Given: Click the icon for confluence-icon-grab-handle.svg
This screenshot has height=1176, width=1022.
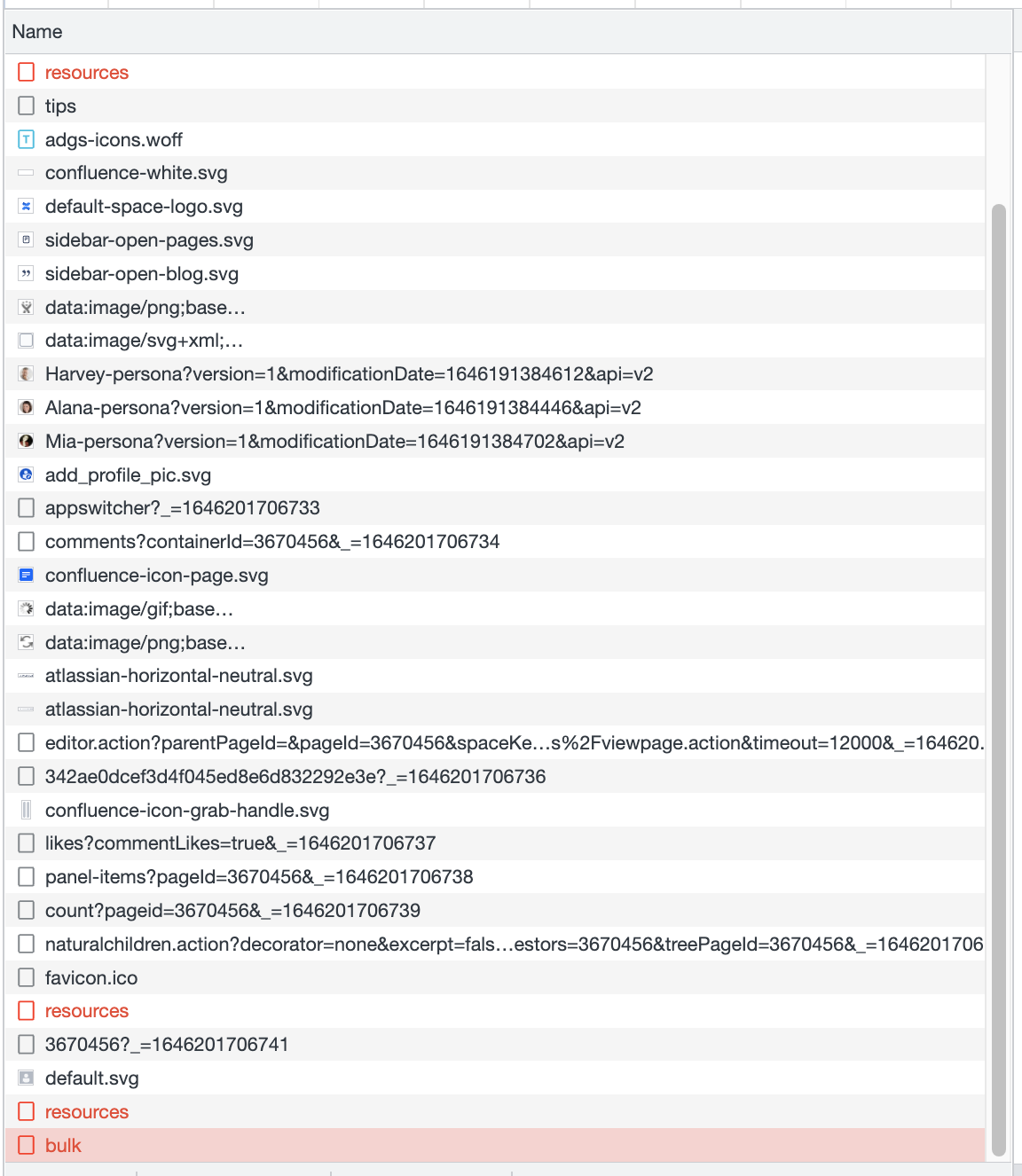Looking at the screenshot, I should [27, 810].
